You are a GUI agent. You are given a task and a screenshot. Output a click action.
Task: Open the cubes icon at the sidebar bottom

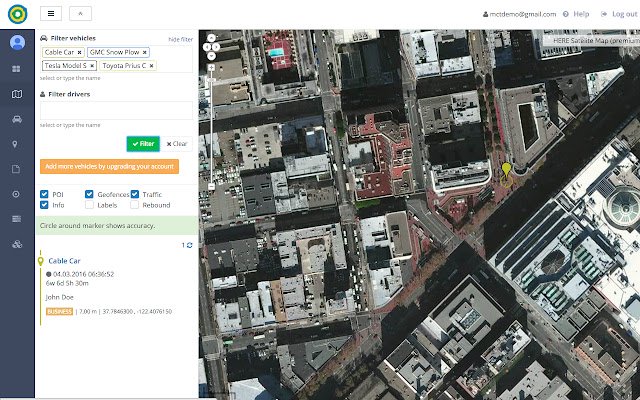click(17, 244)
